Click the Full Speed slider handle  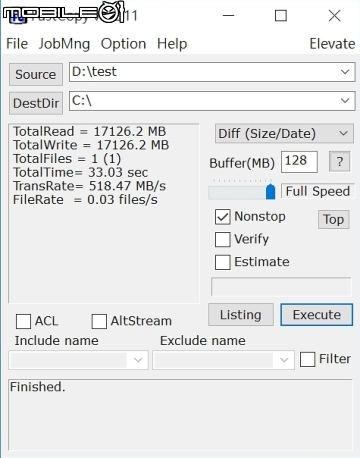[271, 192]
